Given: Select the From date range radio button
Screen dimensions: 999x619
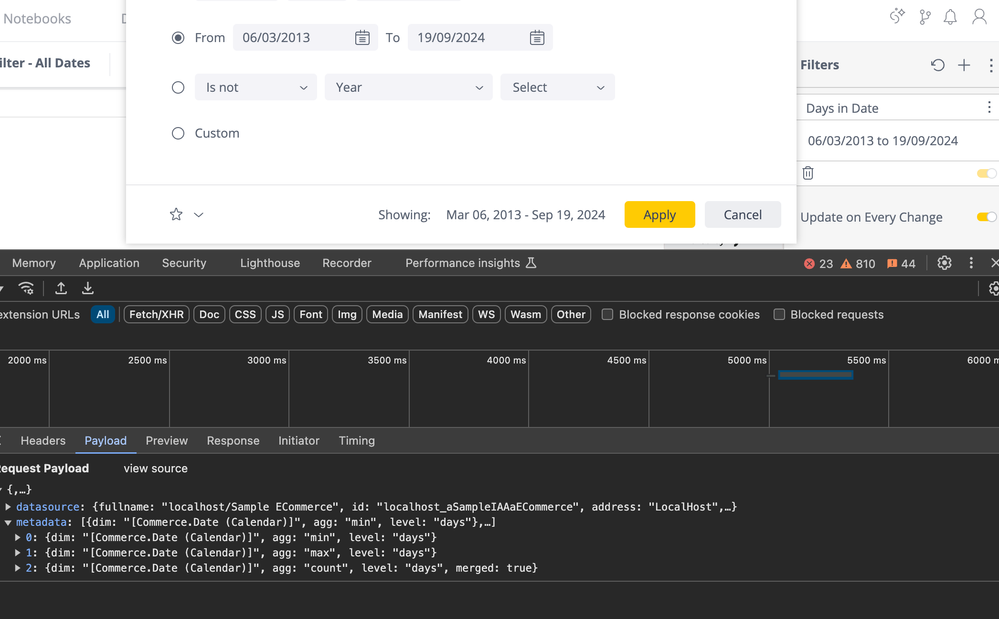Looking at the screenshot, I should pyautogui.click(x=178, y=38).
